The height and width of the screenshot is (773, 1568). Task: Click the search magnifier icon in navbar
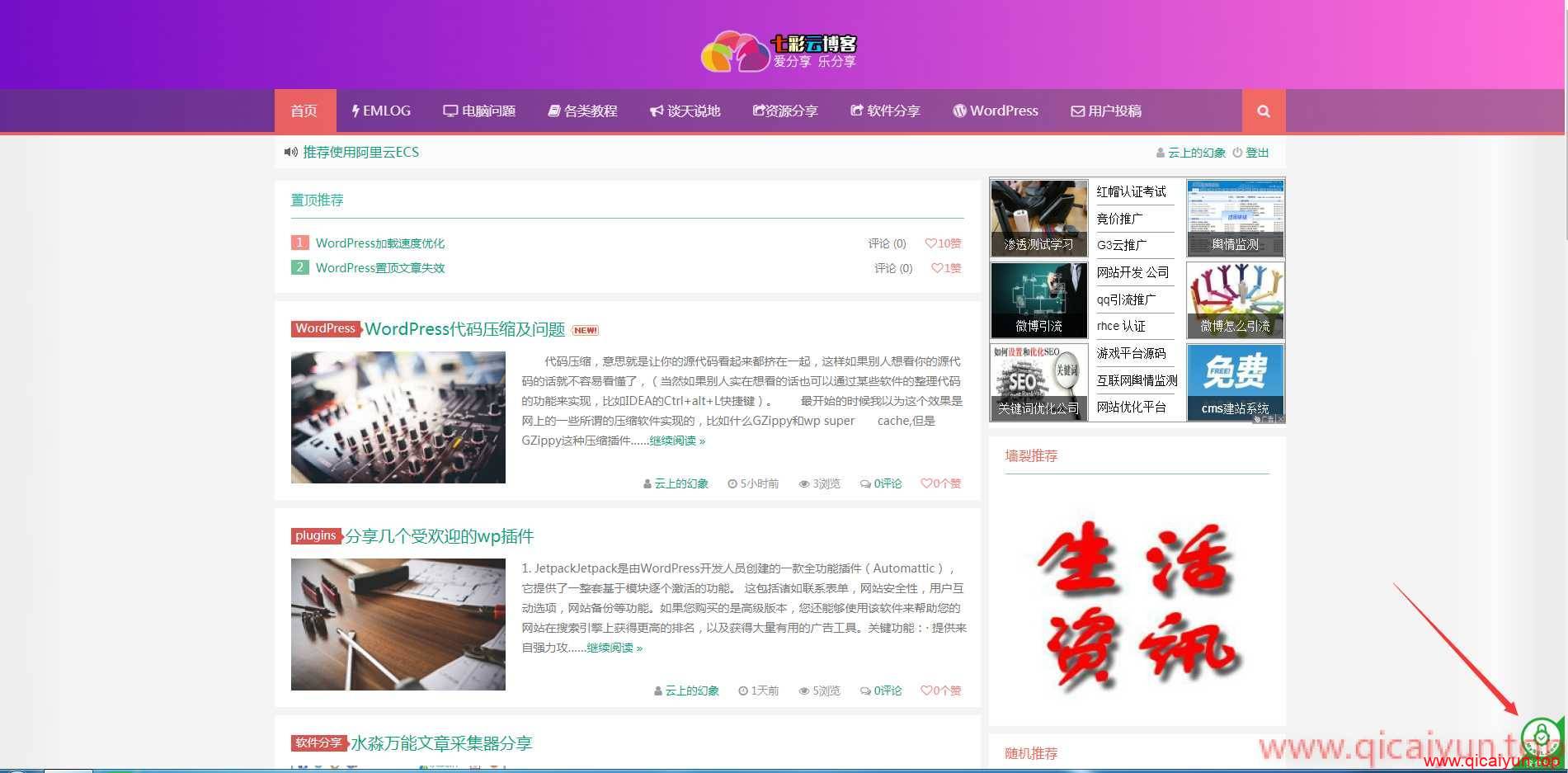[x=1263, y=111]
